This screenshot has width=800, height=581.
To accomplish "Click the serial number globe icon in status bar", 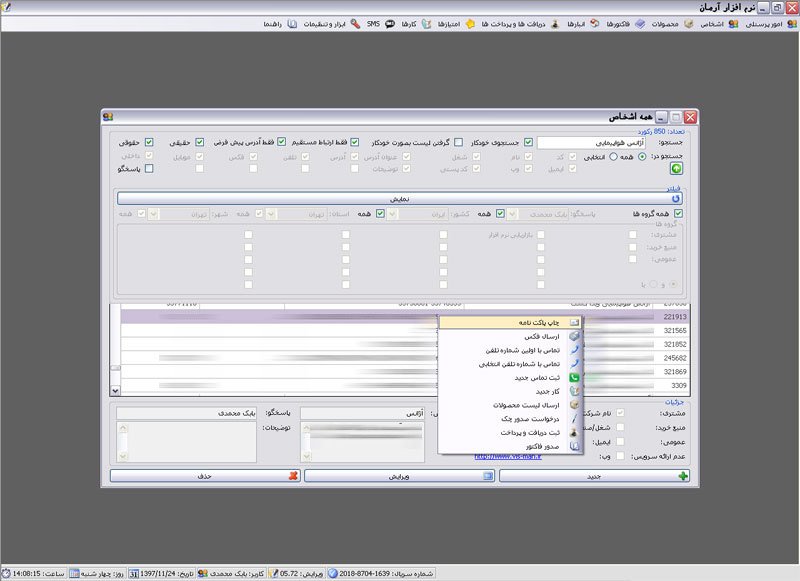I will 333,574.
